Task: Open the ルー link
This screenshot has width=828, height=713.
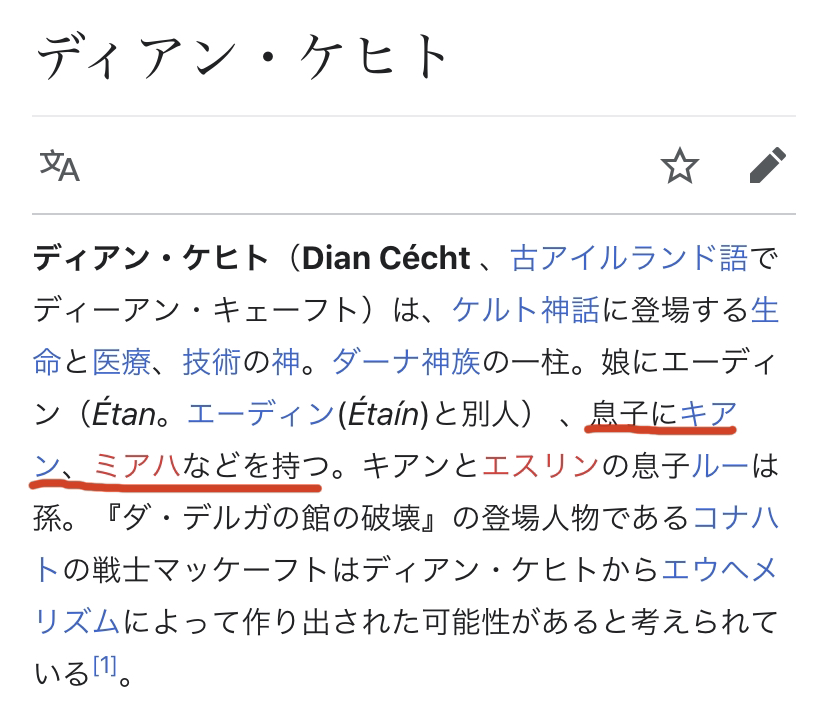Action: (x=720, y=466)
